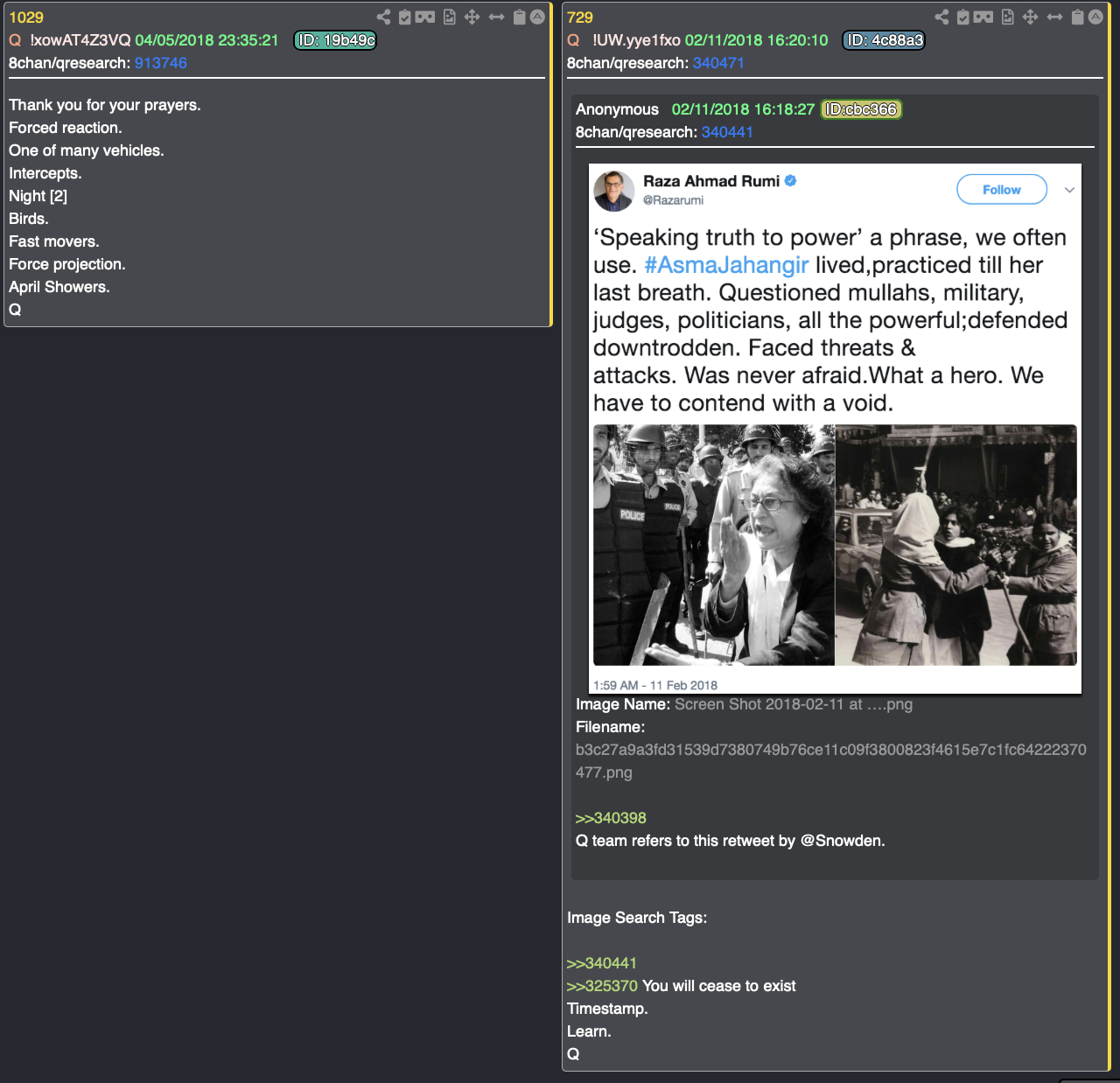Click the >>325370 reply reference
1120x1083 pixels.
point(602,986)
